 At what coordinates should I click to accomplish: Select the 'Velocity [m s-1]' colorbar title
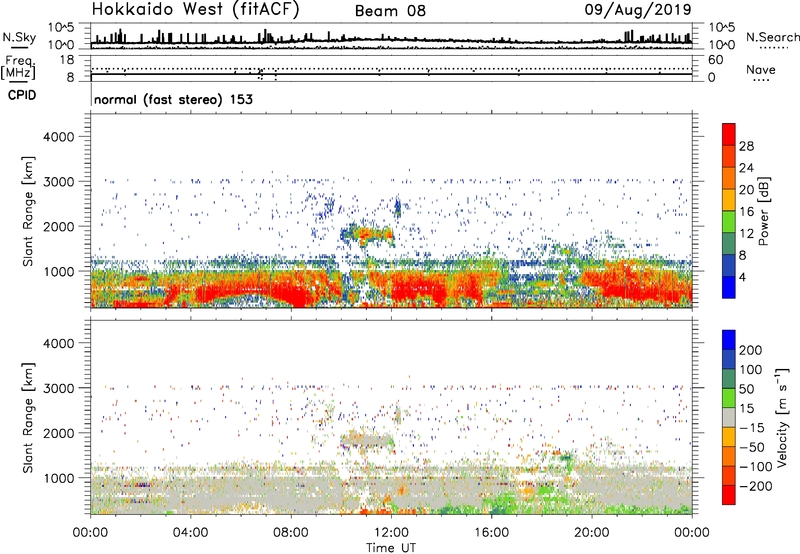[782, 417]
